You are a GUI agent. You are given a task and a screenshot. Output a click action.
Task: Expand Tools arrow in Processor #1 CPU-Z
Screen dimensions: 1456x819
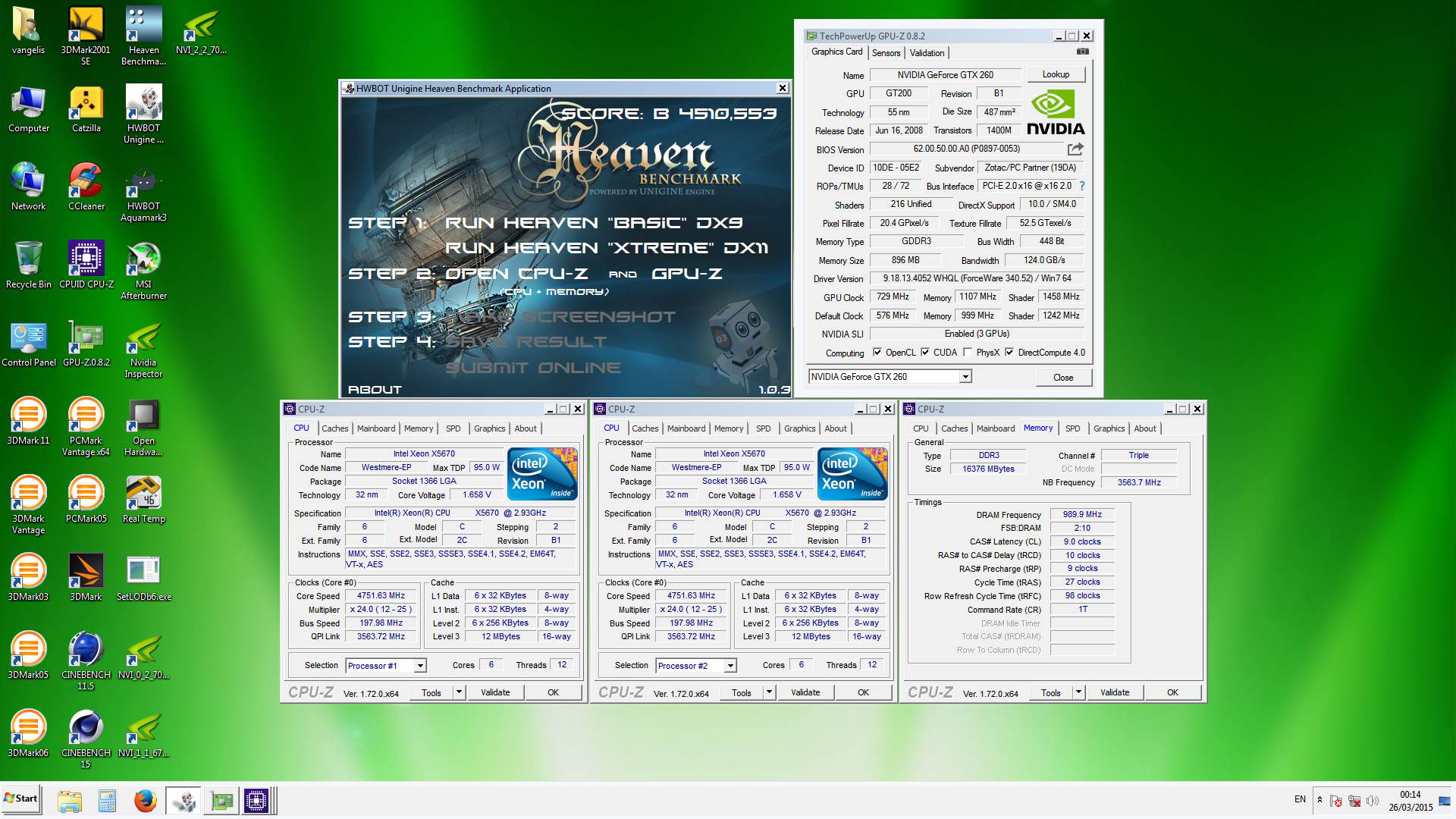459,692
